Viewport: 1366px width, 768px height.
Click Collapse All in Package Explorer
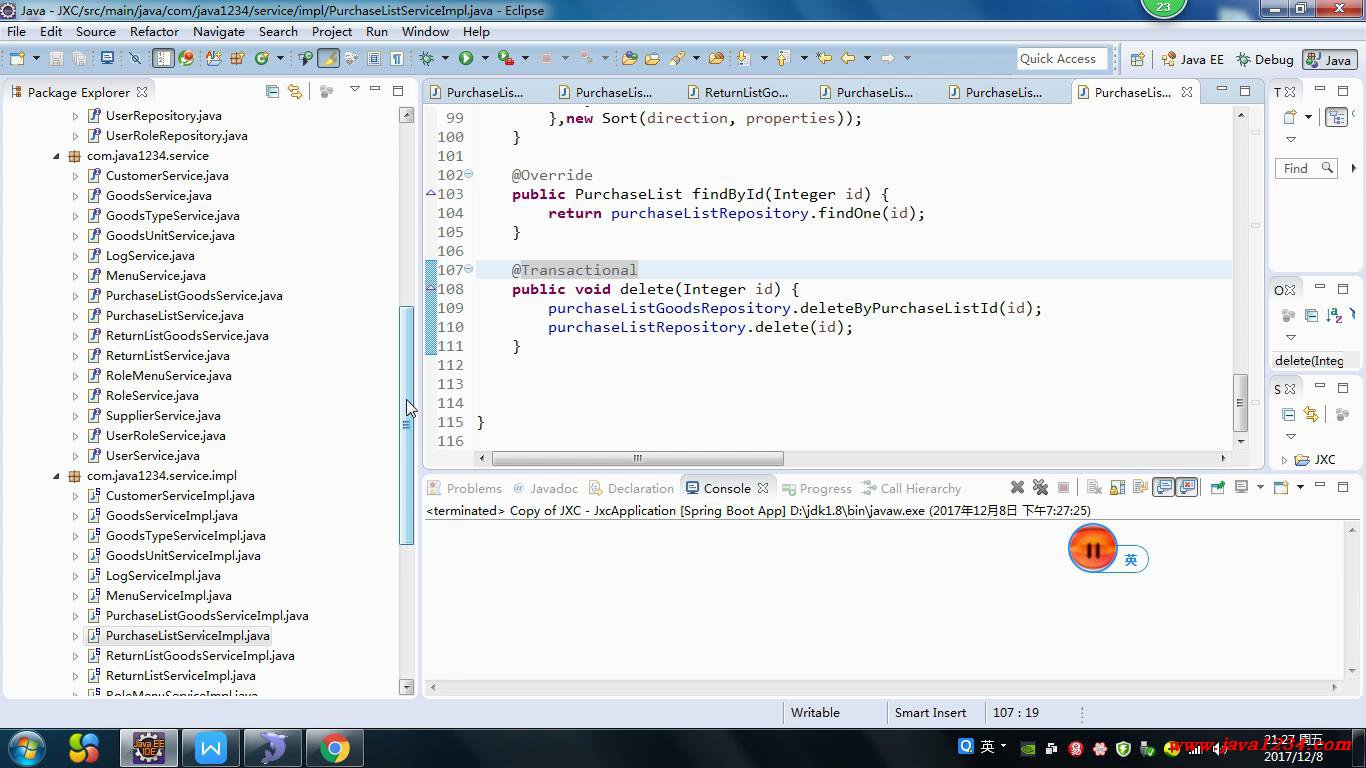click(x=272, y=92)
